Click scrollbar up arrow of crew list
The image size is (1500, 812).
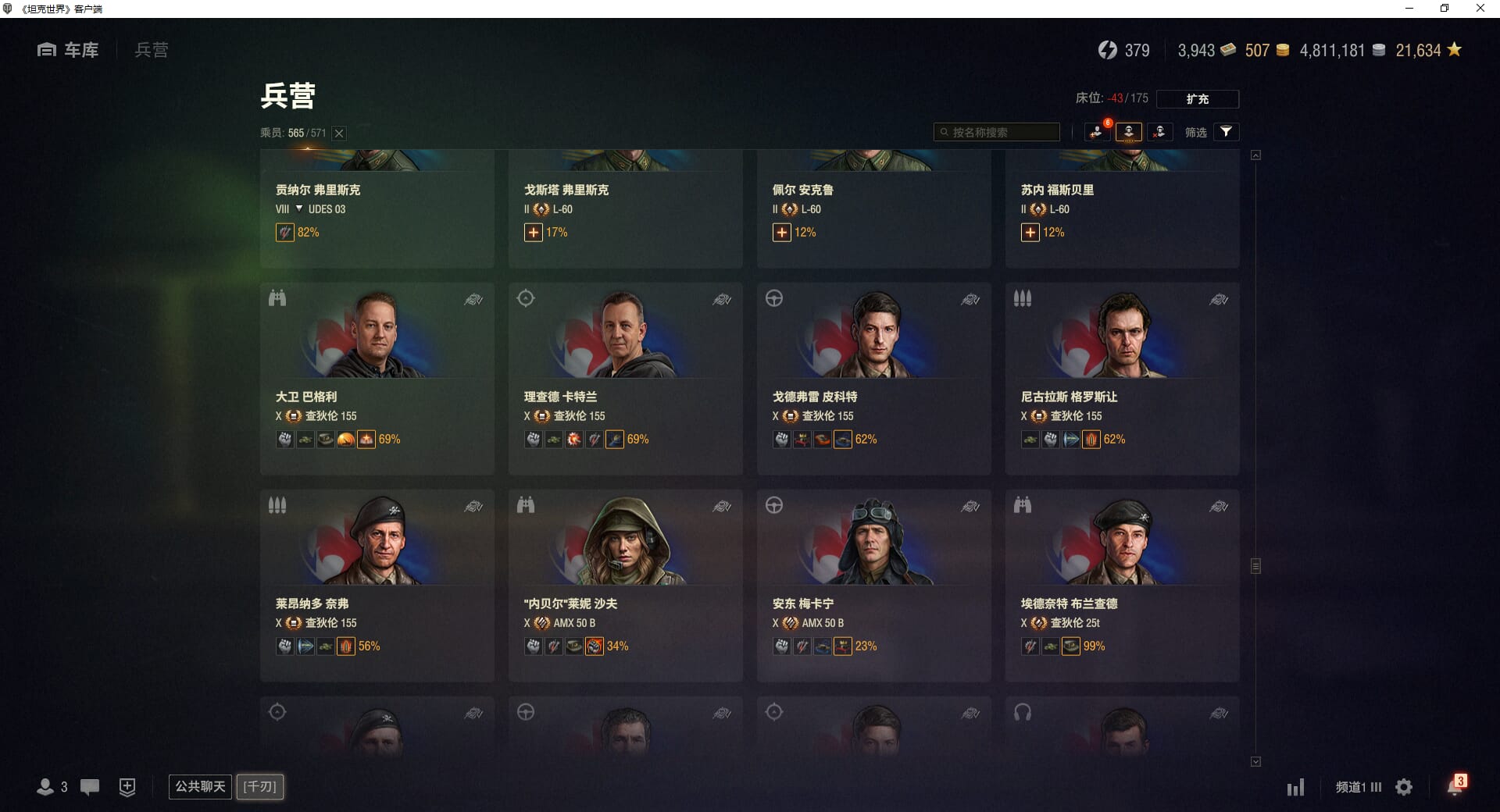pyautogui.click(x=1255, y=155)
